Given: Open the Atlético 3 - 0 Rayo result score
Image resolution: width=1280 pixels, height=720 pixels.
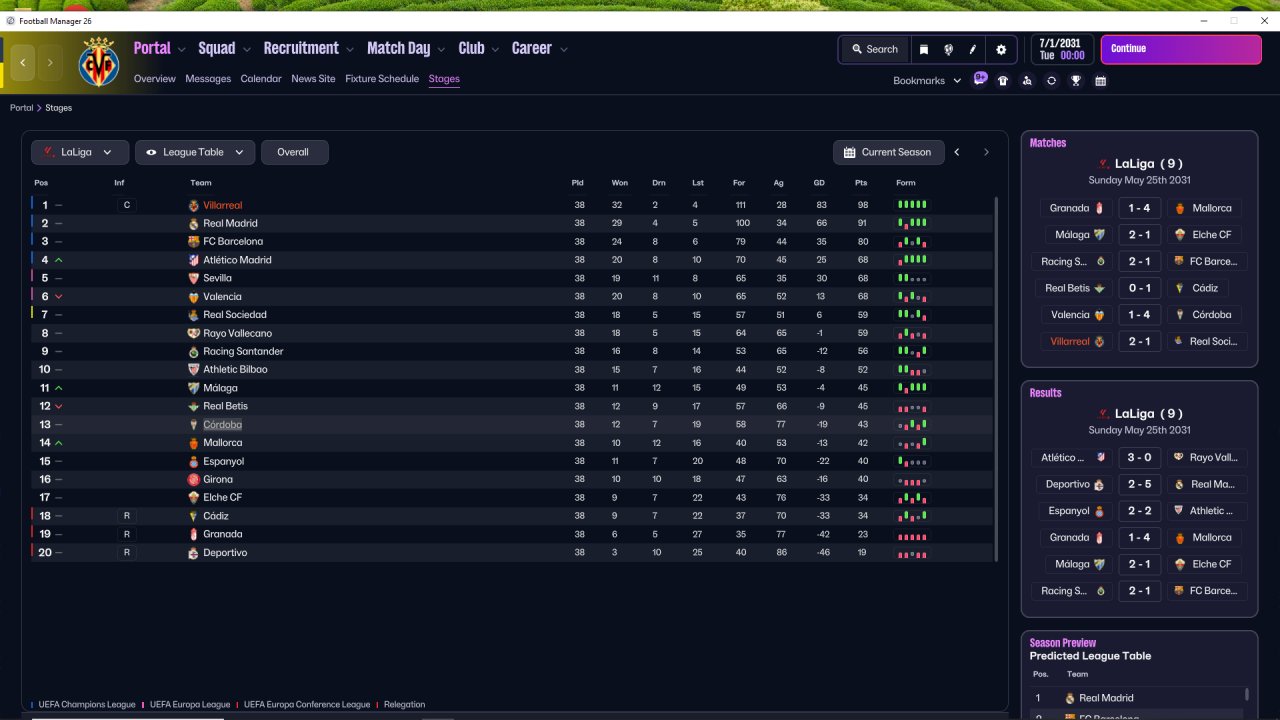Looking at the screenshot, I should [1139, 457].
